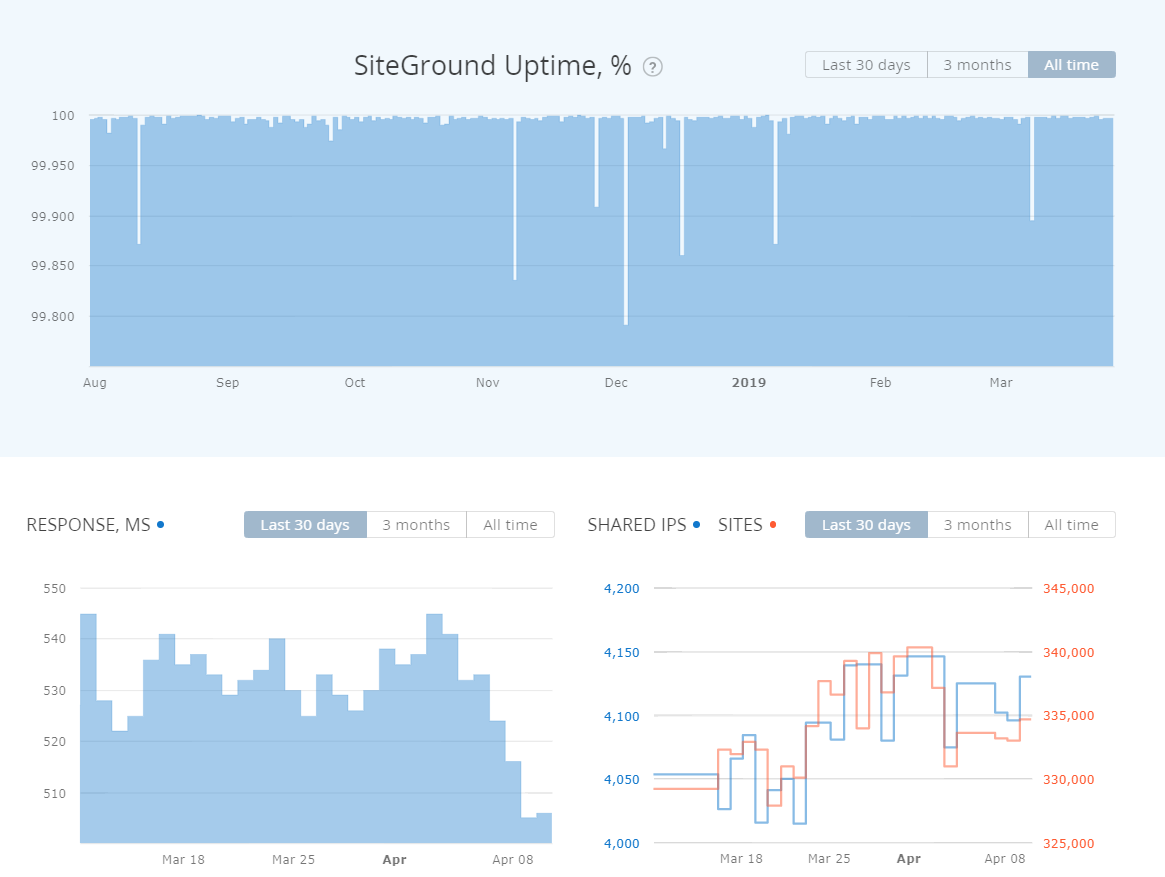
Task: Click the '99.950' uptime axis value
Action: click(53, 166)
